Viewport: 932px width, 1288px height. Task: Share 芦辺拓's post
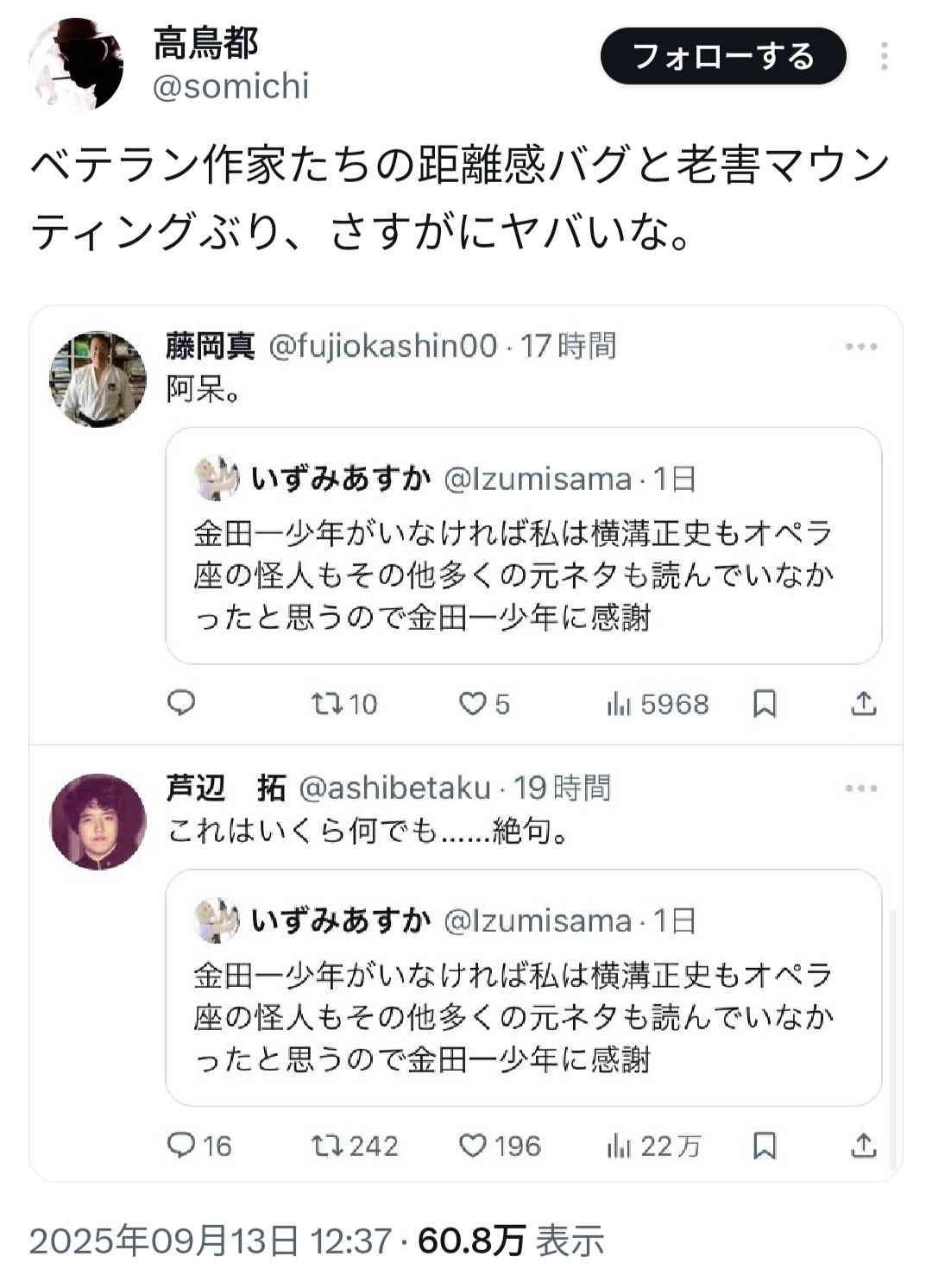click(863, 1146)
